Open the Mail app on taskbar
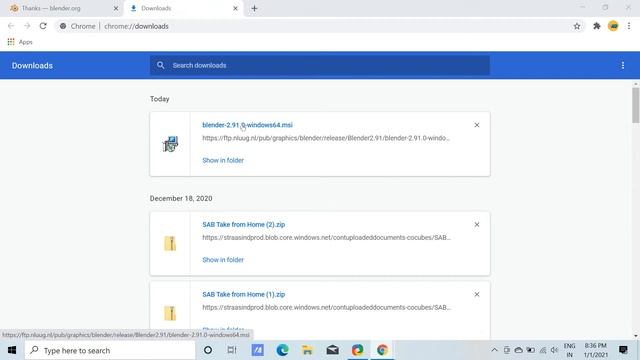 333,350
